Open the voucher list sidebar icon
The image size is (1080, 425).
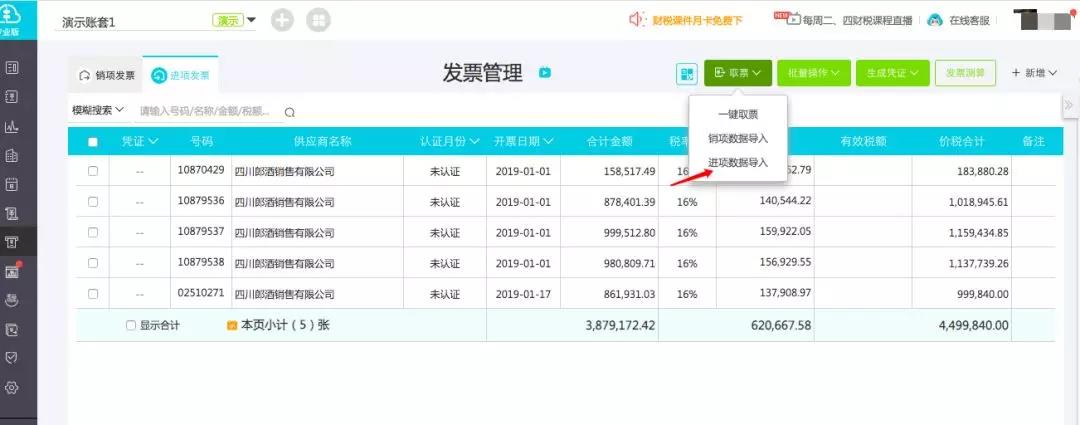12,68
